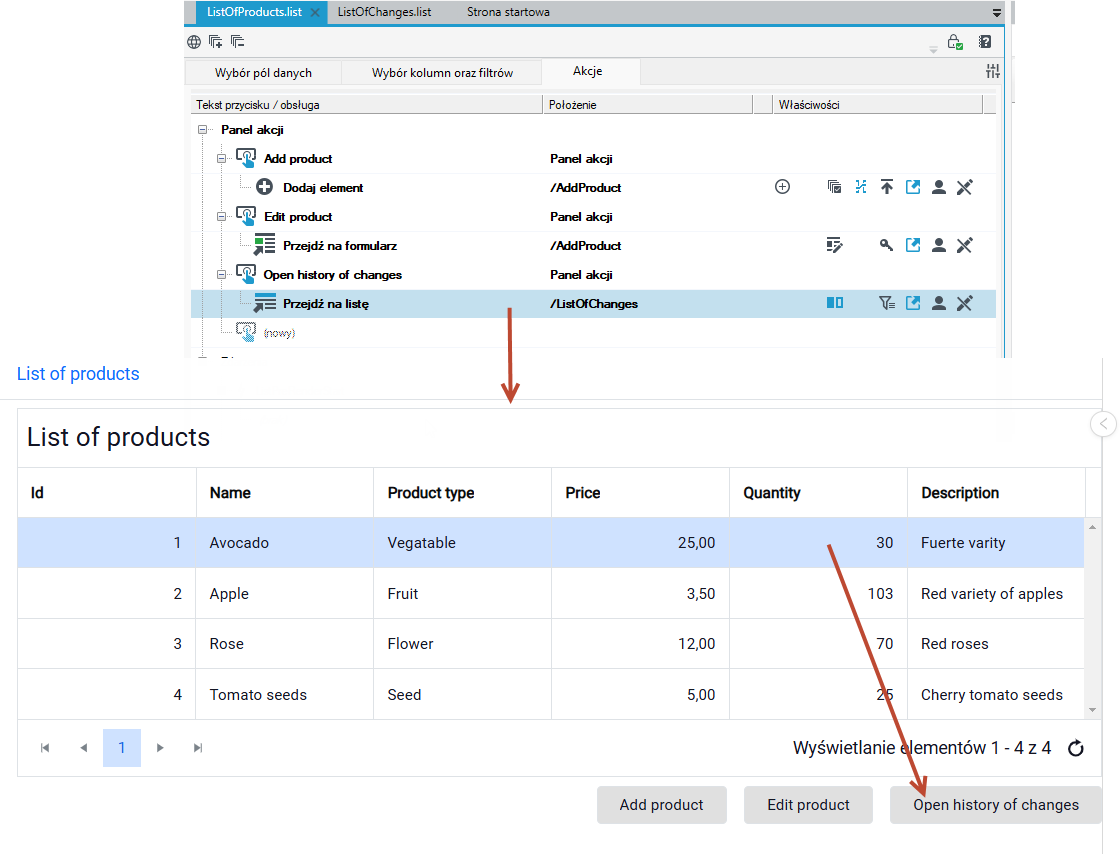Click the Edit product button
1120x854 pixels.
coord(808,805)
